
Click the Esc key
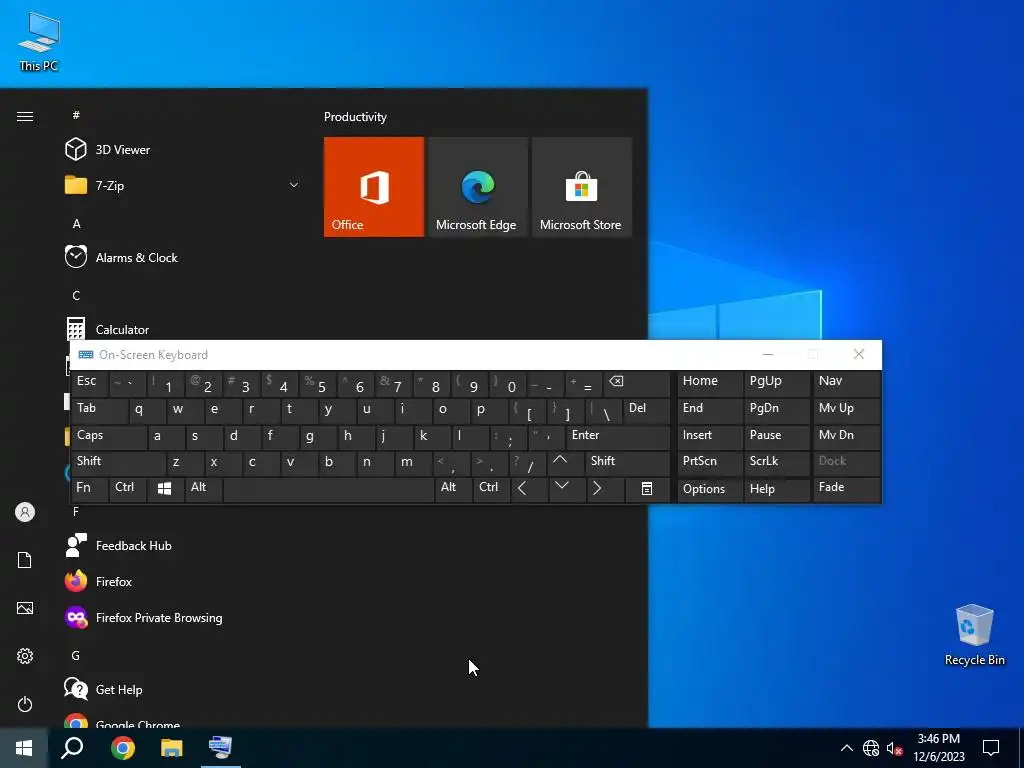(89, 383)
